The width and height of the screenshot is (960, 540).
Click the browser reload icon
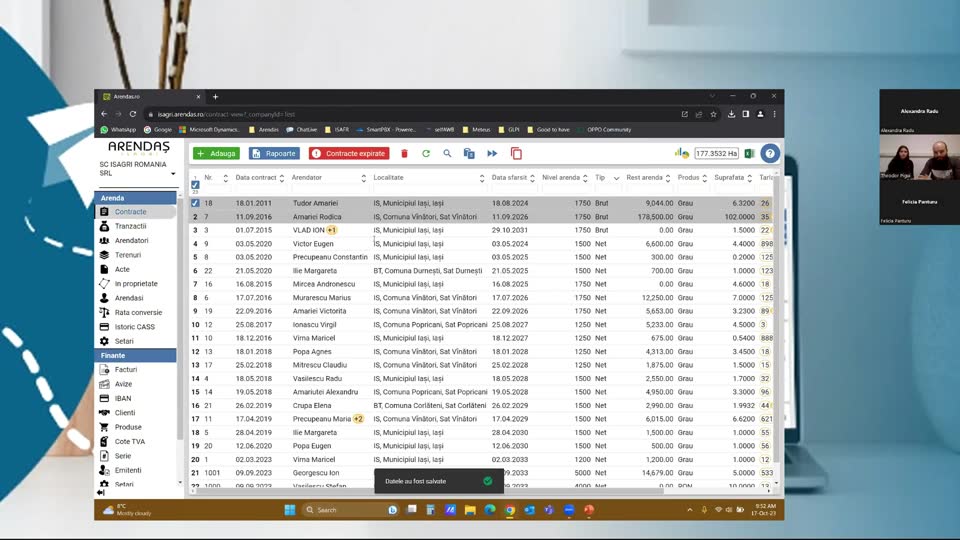click(x=133, y=114)
